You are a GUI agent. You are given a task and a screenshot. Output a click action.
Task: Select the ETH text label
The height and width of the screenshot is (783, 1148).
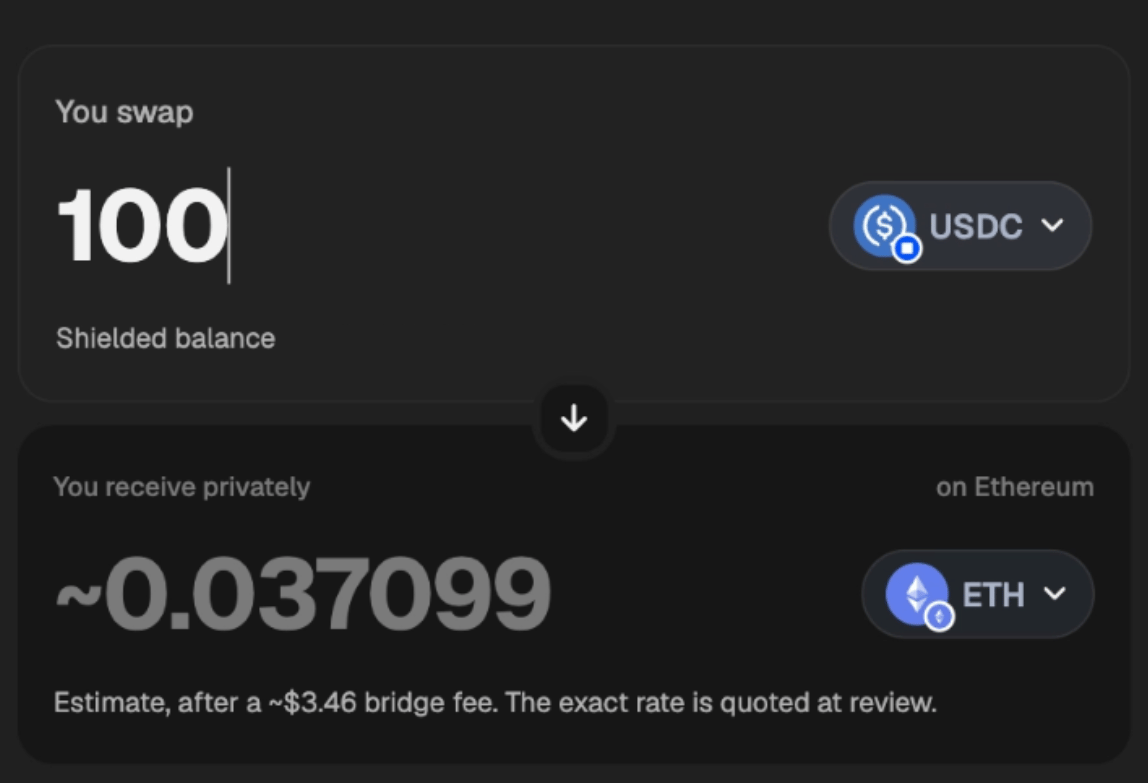click(994, 595)
